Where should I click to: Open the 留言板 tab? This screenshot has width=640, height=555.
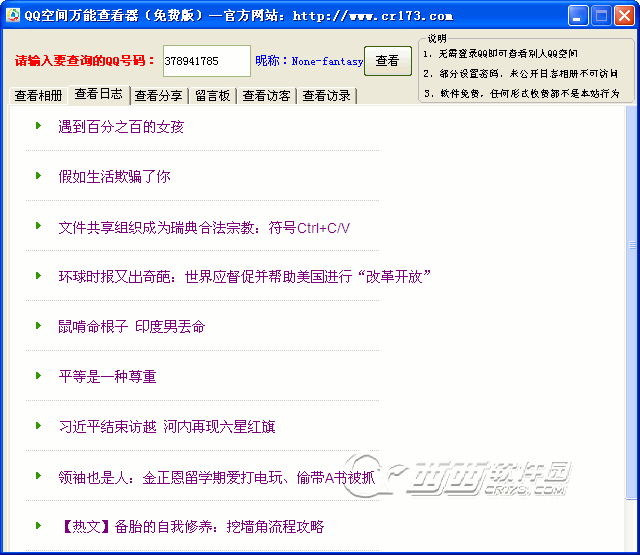click(213, 96)
